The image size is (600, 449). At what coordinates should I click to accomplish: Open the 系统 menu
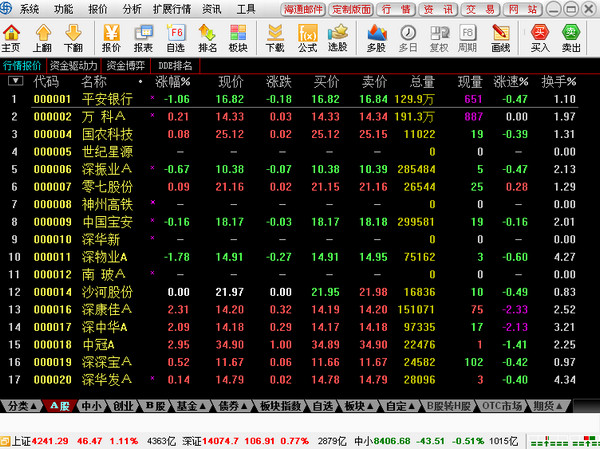29,9
